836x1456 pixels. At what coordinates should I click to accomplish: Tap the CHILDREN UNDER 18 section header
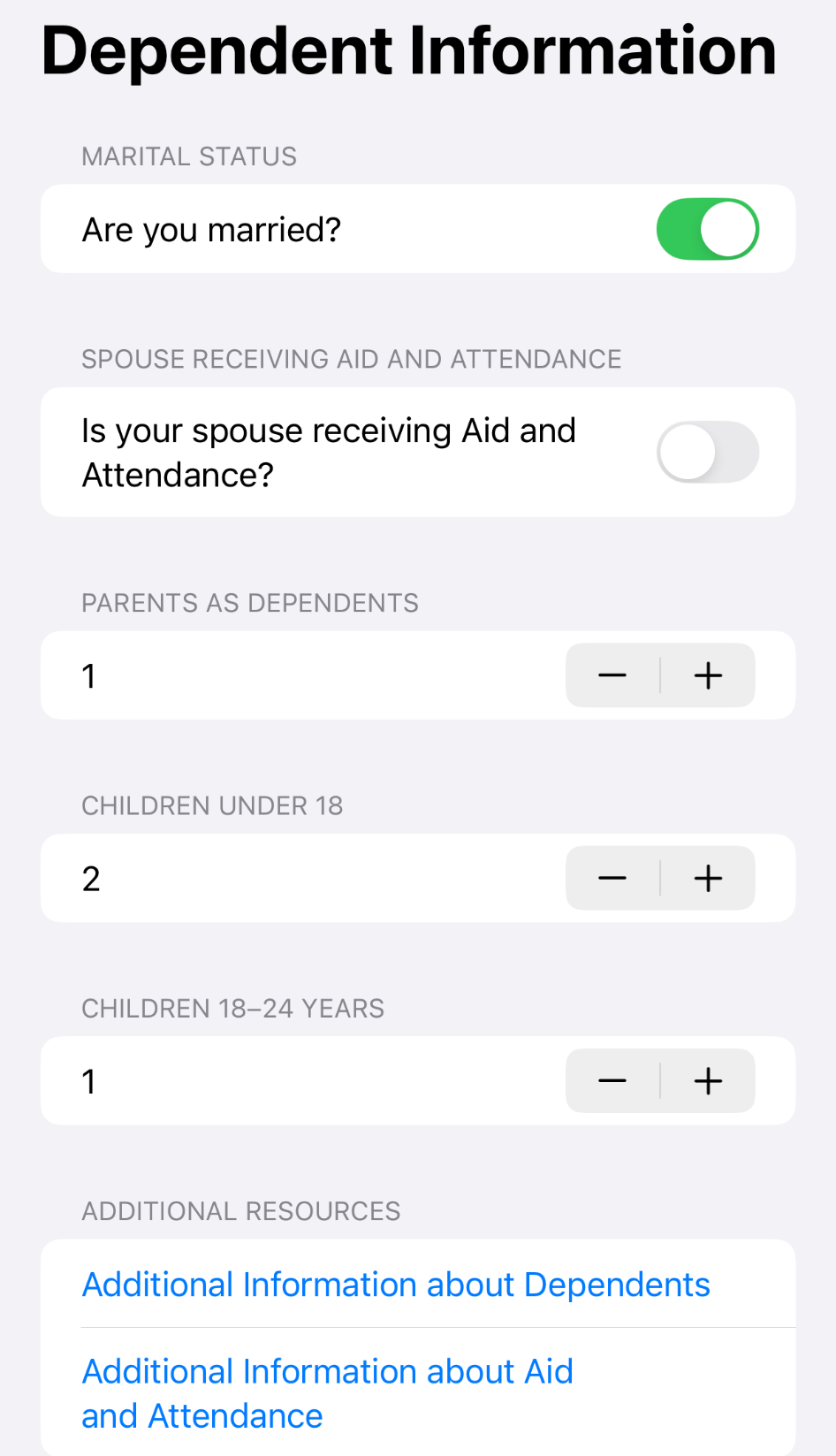click(212, 805)
